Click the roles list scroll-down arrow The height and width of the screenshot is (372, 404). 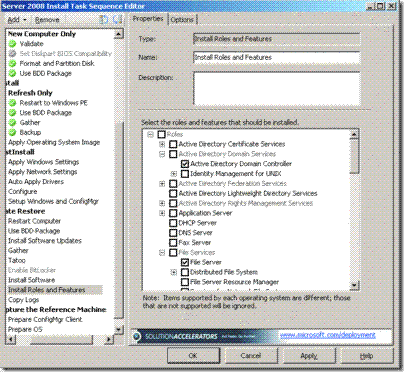point(354,285)
